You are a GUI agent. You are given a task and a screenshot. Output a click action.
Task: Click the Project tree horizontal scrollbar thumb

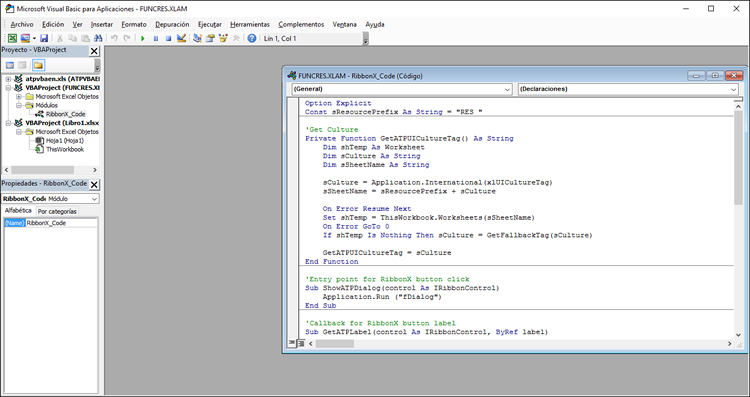point(43,170)
